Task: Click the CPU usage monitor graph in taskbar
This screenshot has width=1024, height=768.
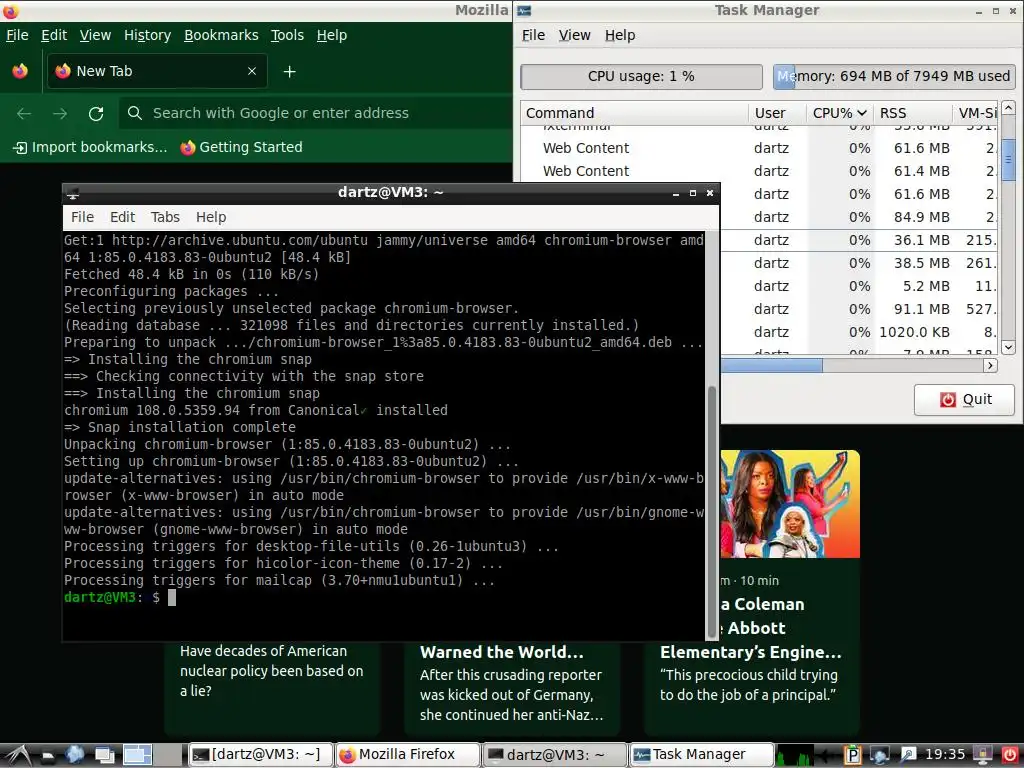Action: click(x=795, y=755)
